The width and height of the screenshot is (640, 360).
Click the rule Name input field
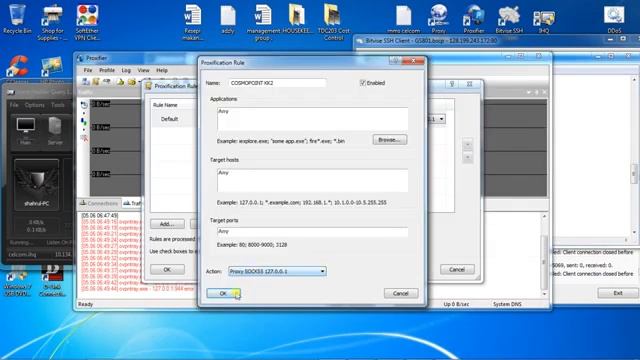tap(277, 83)
